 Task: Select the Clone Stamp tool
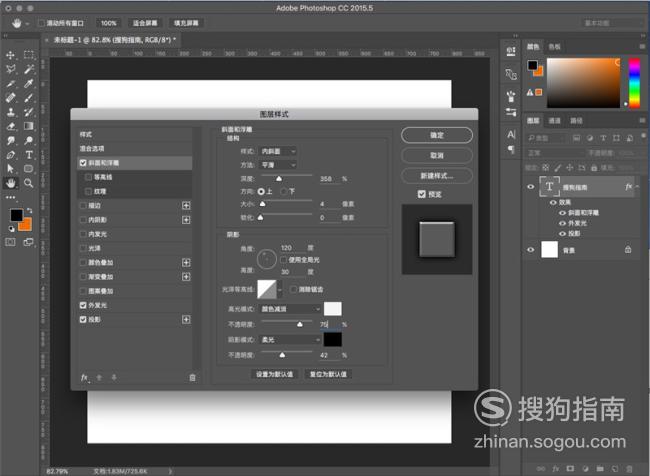pos(11,112)
